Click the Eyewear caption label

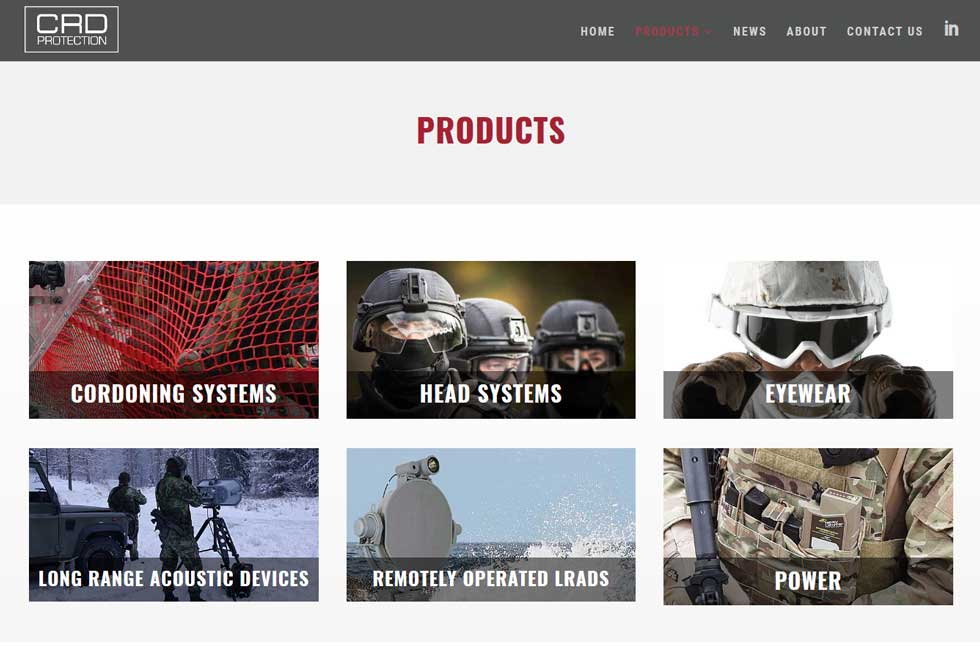[x=808, y=394]
